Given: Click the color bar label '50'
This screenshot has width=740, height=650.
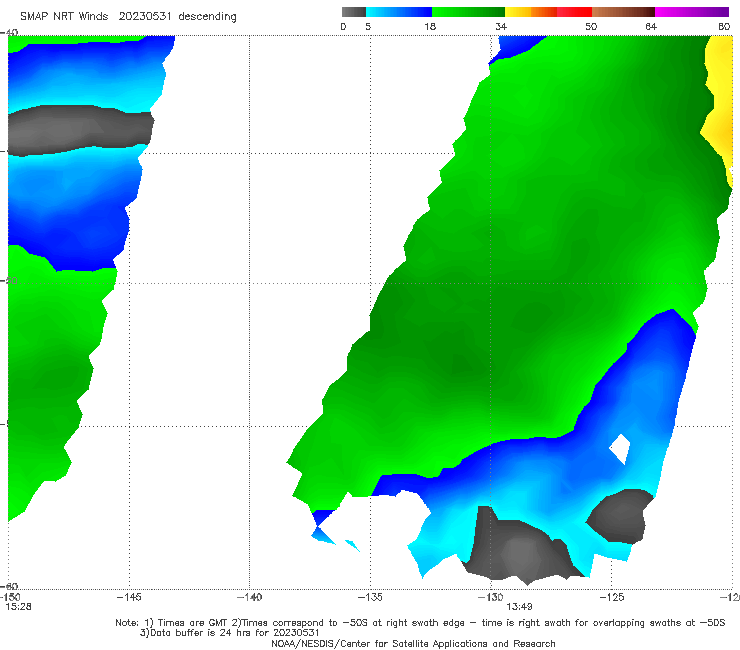Looking at the screenshot, I should point(591,26).
